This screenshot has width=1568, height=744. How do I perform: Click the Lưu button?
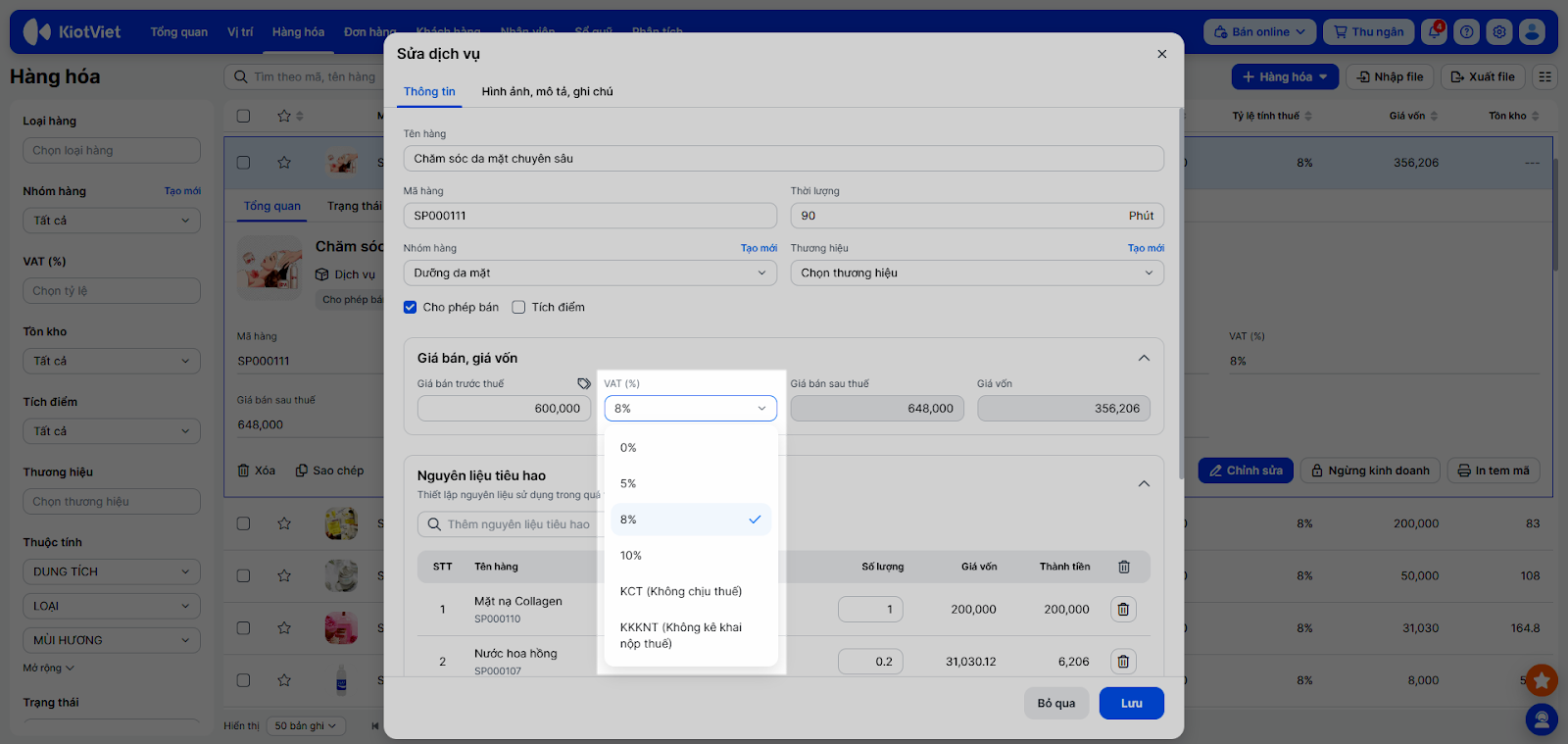click(x=1131, y=703)
